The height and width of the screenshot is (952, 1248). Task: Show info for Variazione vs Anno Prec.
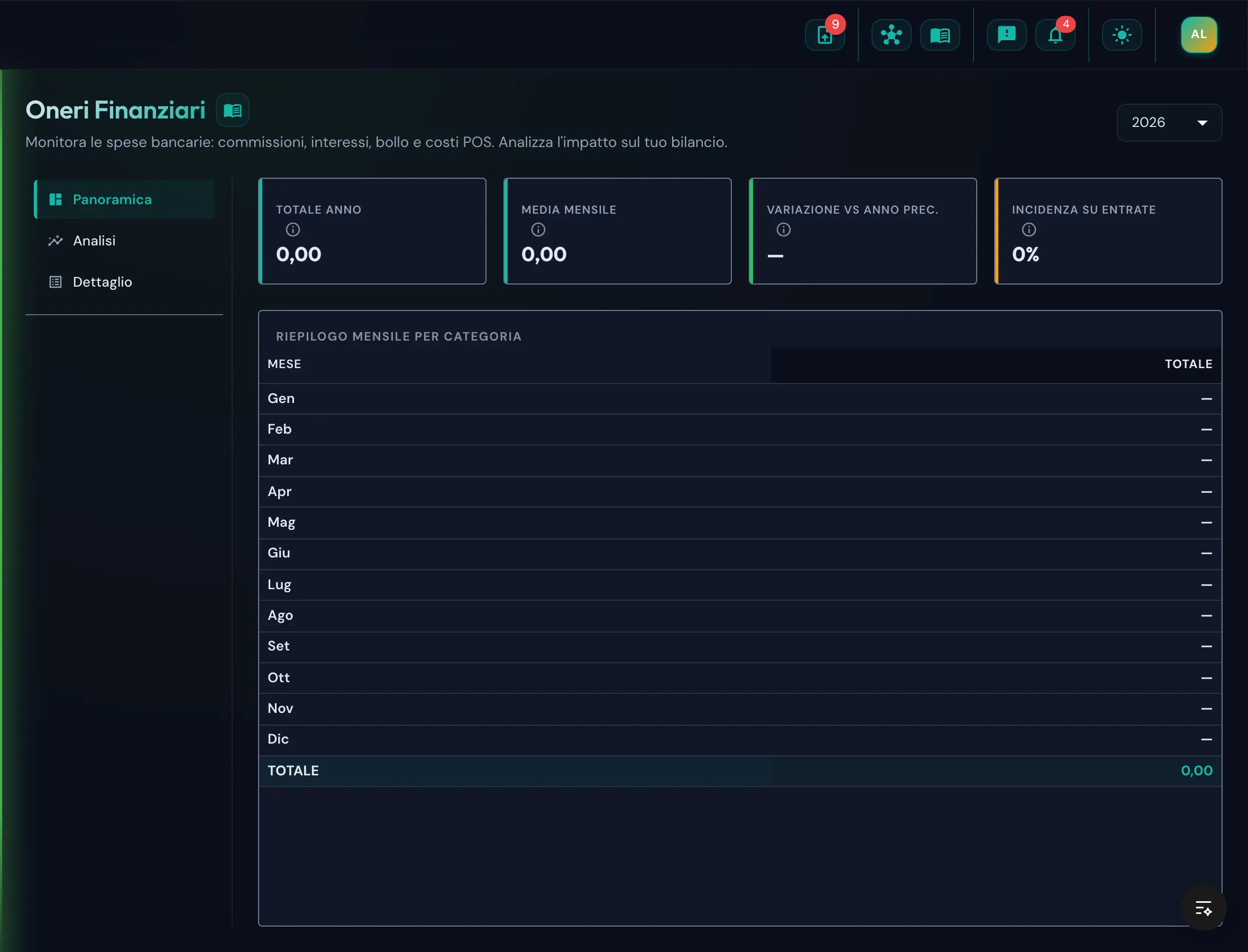784,230
